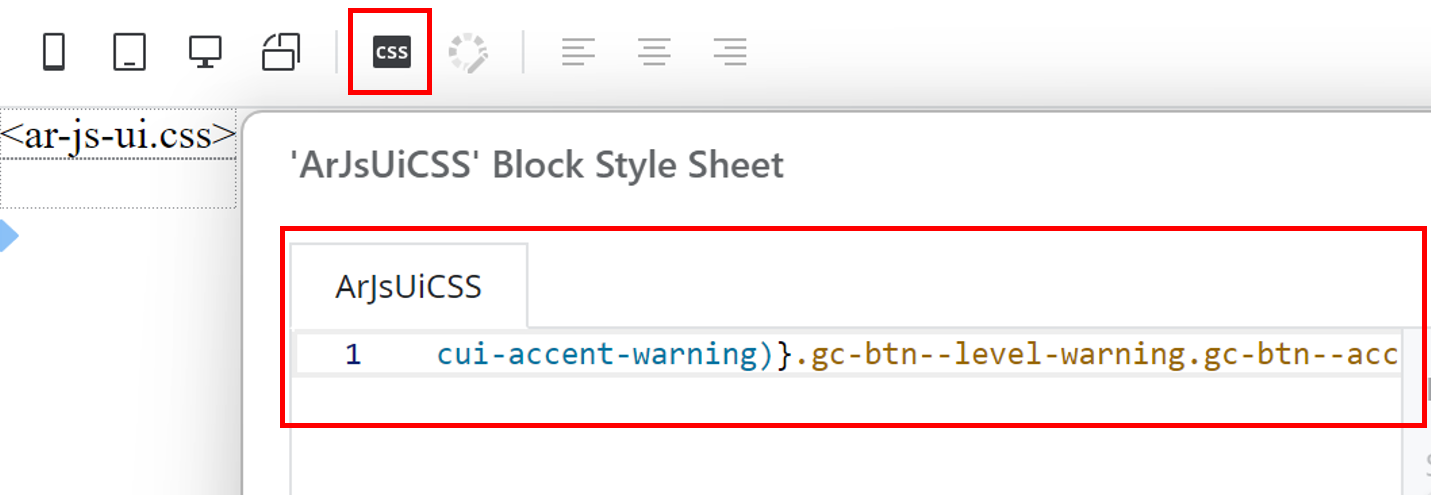Screen dimensions: 1431x495
Task: Open the multi-device preview icon
Action: (x=281, y=52)
